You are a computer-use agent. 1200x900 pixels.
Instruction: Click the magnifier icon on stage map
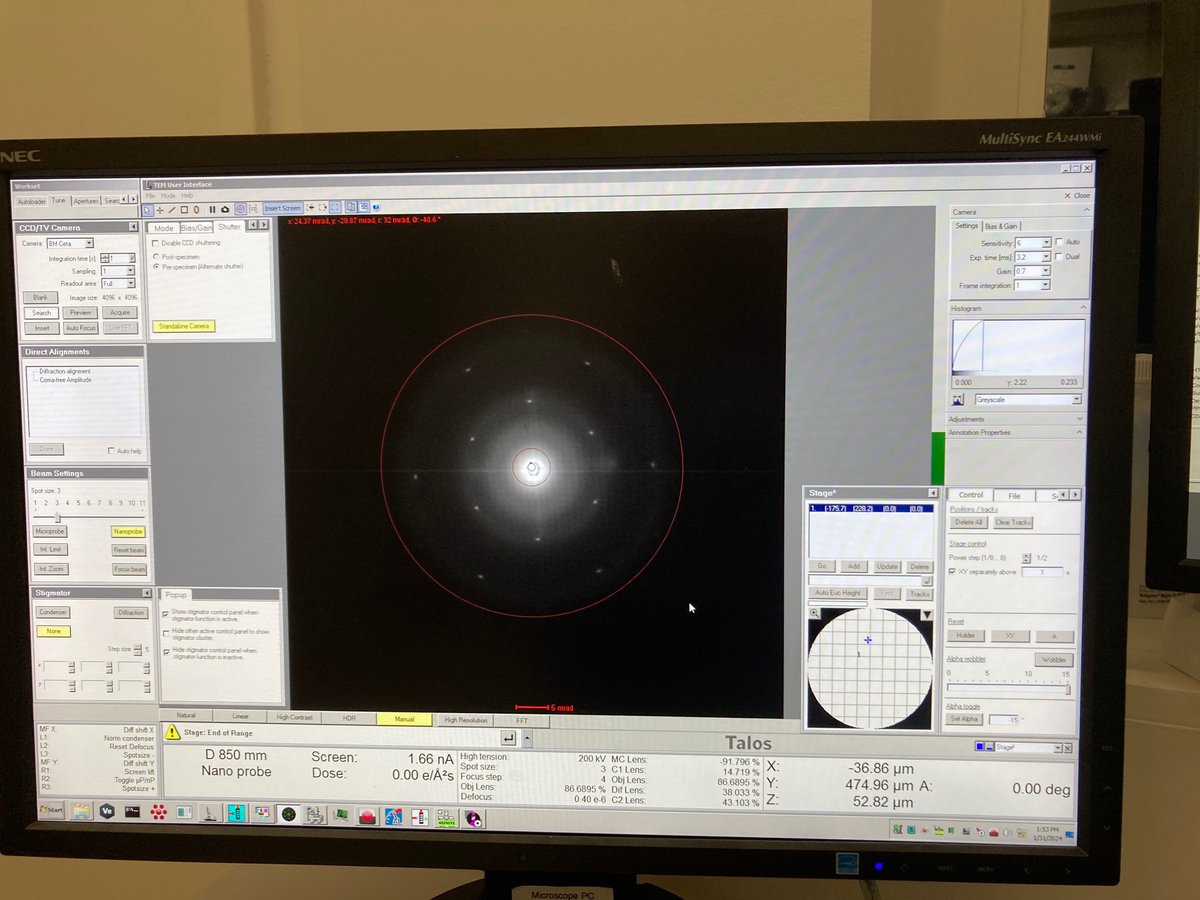814,614
